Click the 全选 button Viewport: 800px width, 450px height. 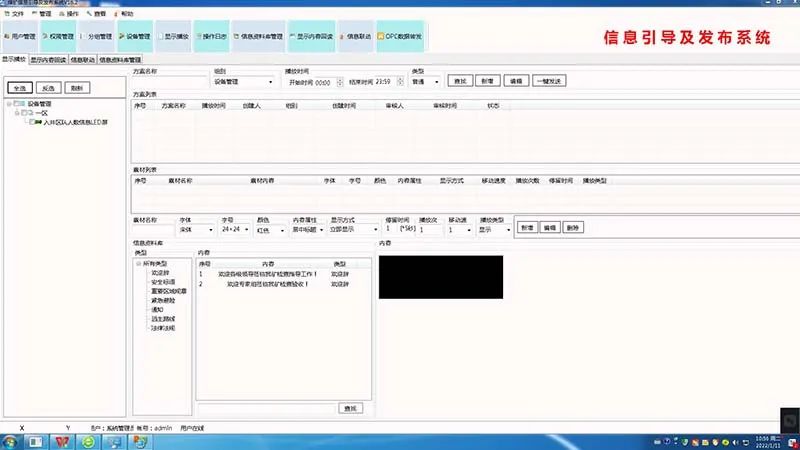[x=20, y=88]
